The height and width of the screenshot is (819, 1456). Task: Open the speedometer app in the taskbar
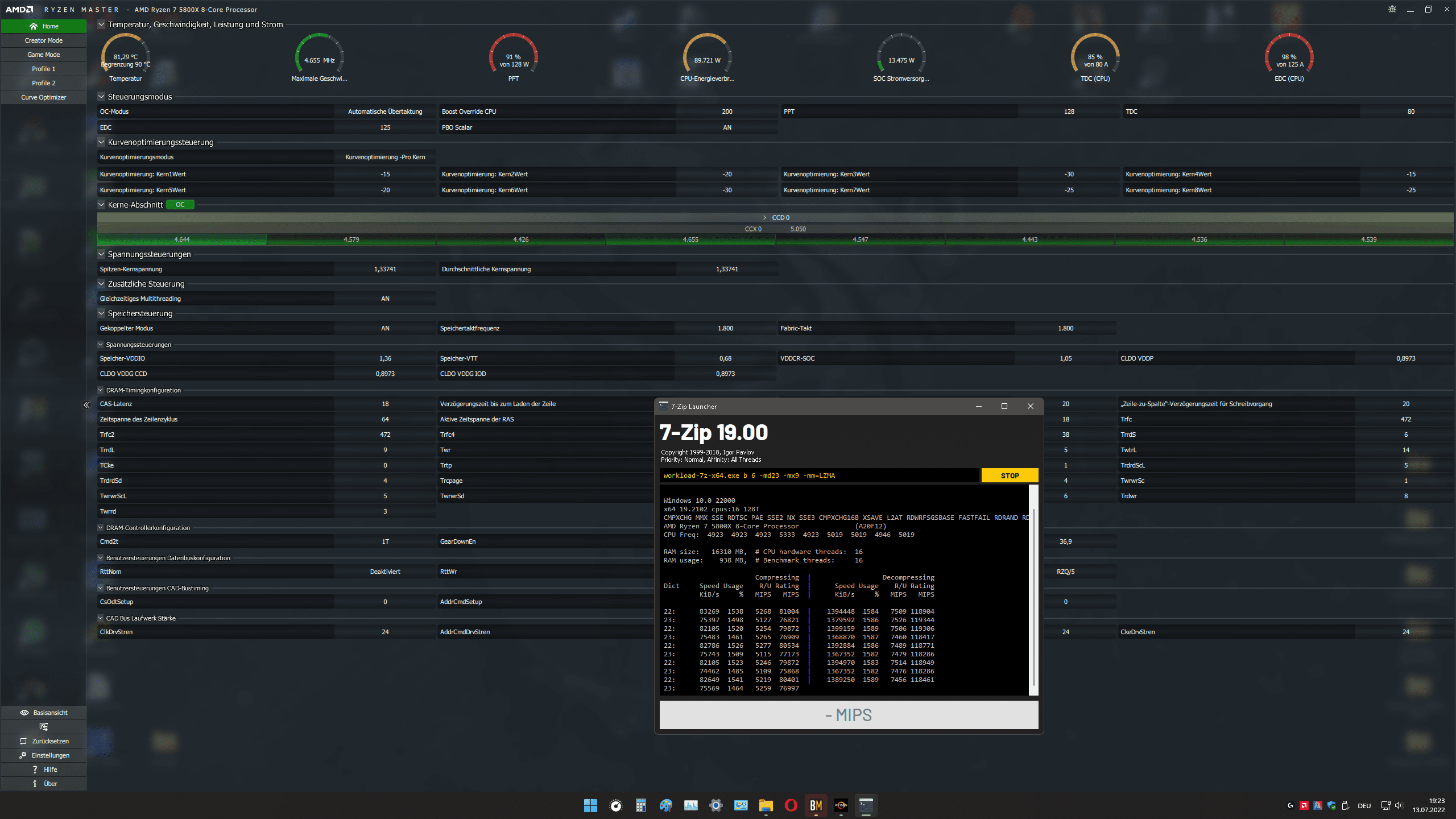(615, 805)
